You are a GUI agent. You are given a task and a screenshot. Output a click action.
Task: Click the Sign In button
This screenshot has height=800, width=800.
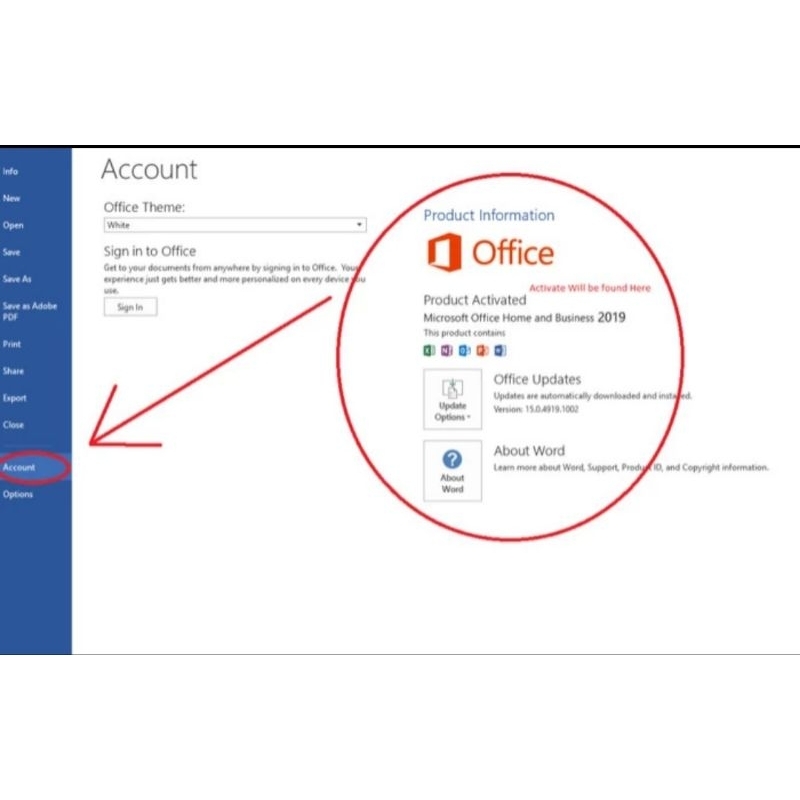click(133, 306)
